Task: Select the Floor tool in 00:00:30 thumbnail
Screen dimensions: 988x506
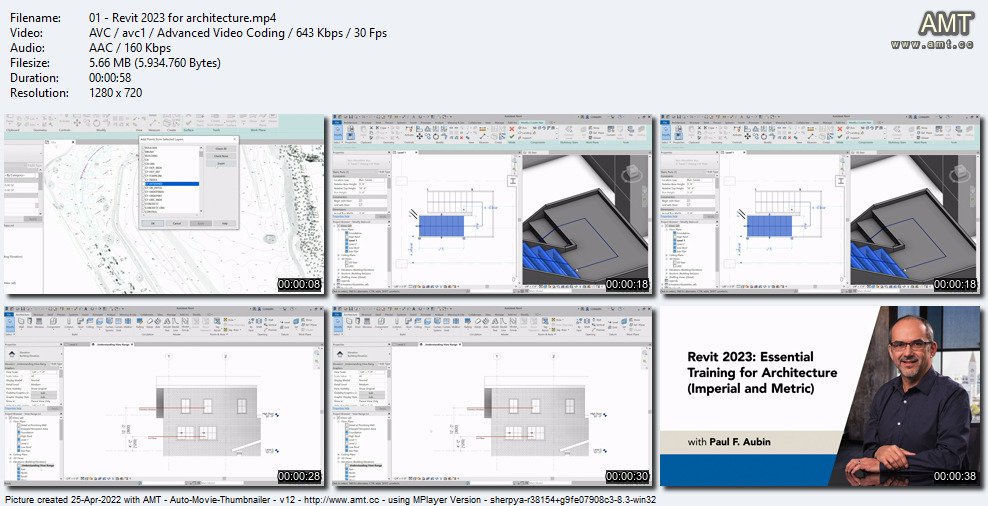Action: 429,323
